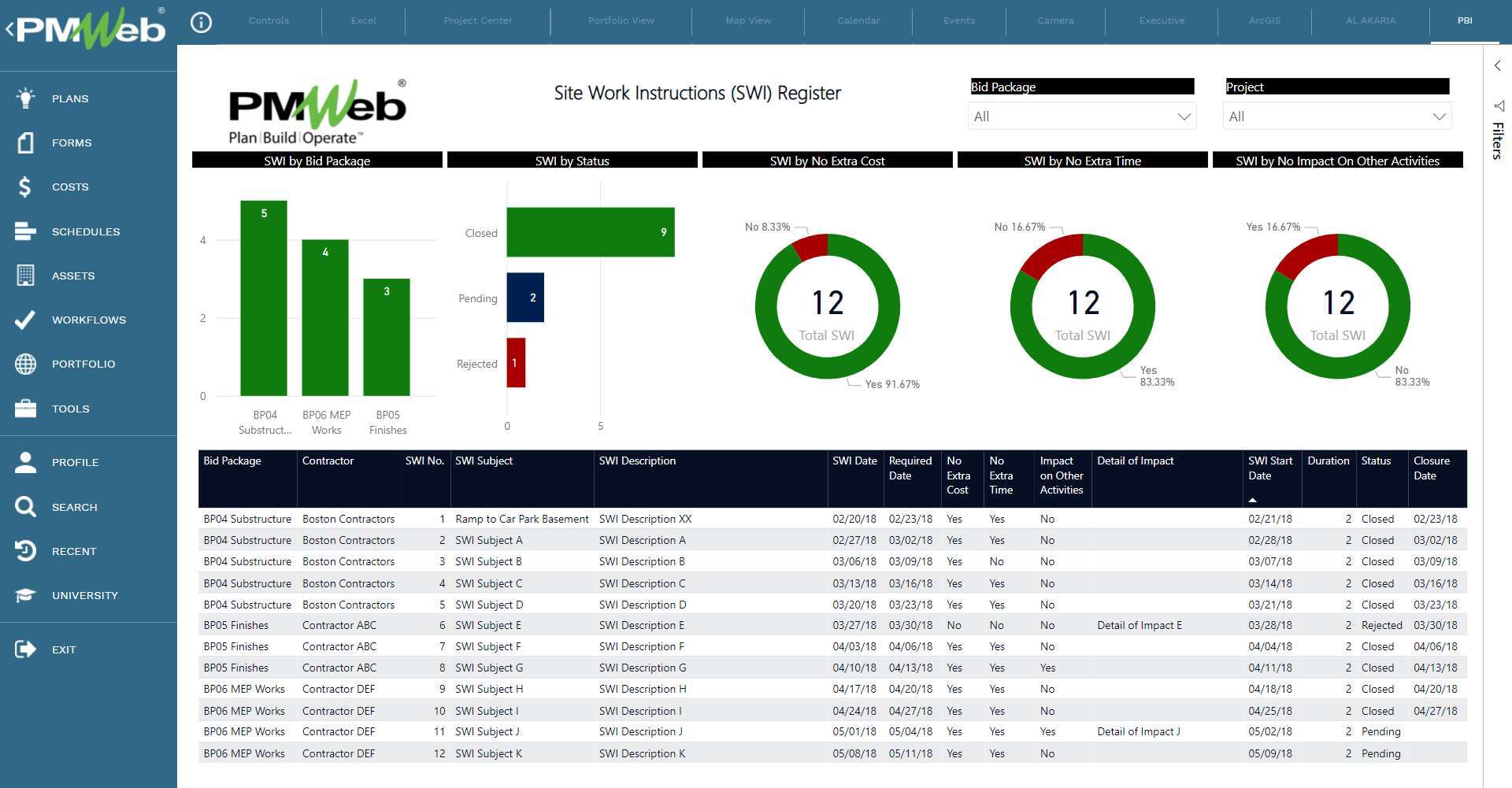Open Workflows checkmark icon
The height and width of the screenshot is (788, 1512).
tap(25, 320)
